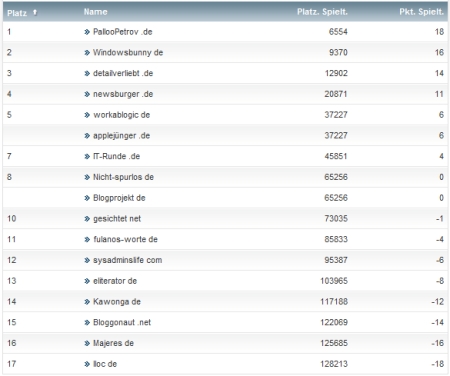This screenshot has width=450, height=376.
Task: Click the Platz sort arrow icon
Action: pyautogui.click(x=35, y=12)
